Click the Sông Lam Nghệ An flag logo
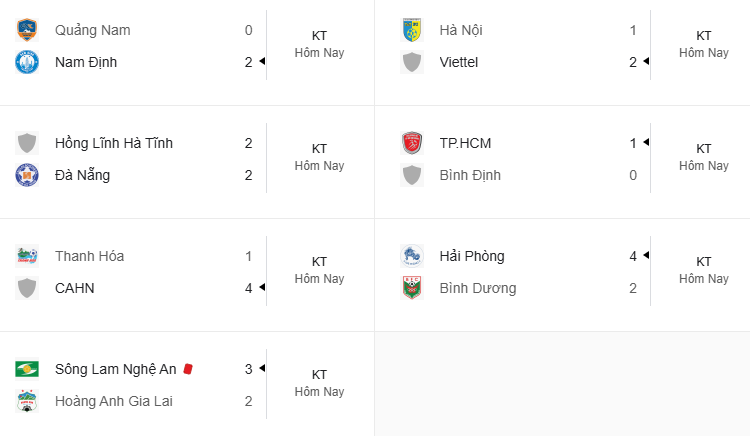750x436 pixels. point(27,369)
